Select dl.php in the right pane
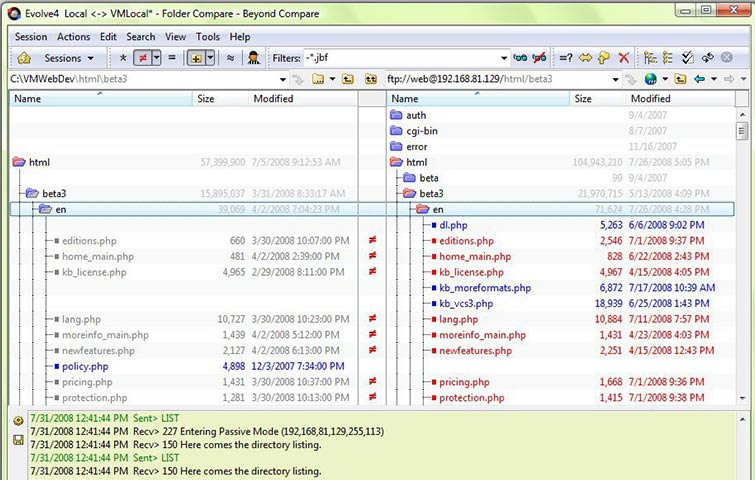755x480 pixels. [x=453, y=225]
